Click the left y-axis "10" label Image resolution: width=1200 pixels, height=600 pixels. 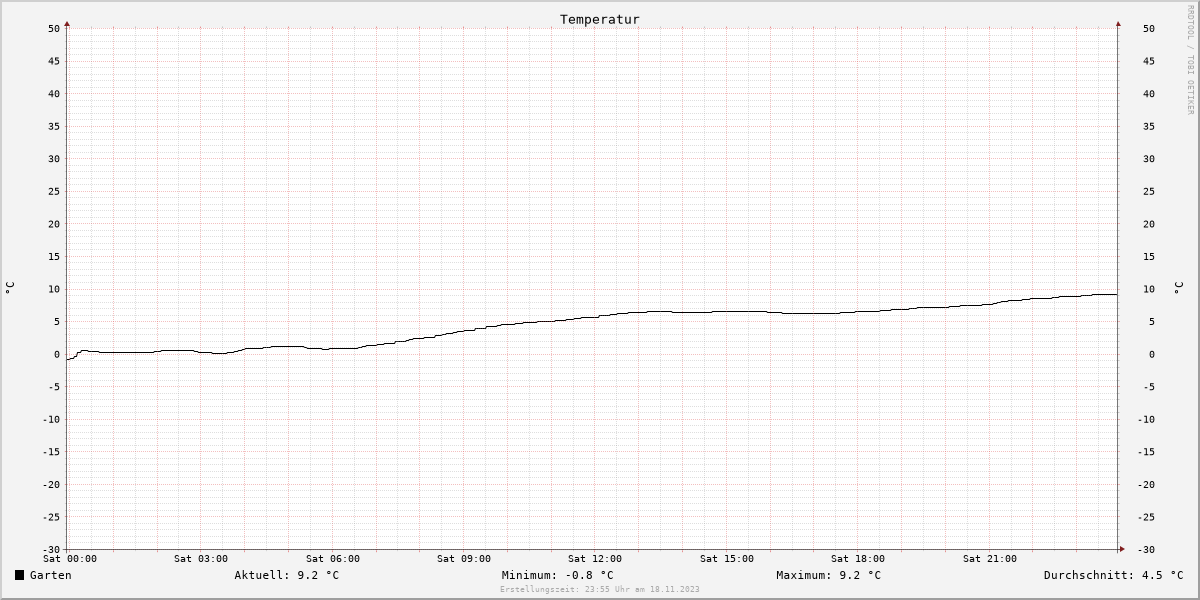[55, 289]
